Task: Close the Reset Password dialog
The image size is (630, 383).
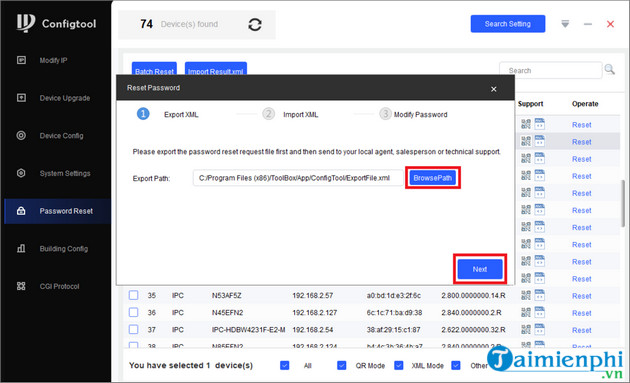Action: pos(493,89)
